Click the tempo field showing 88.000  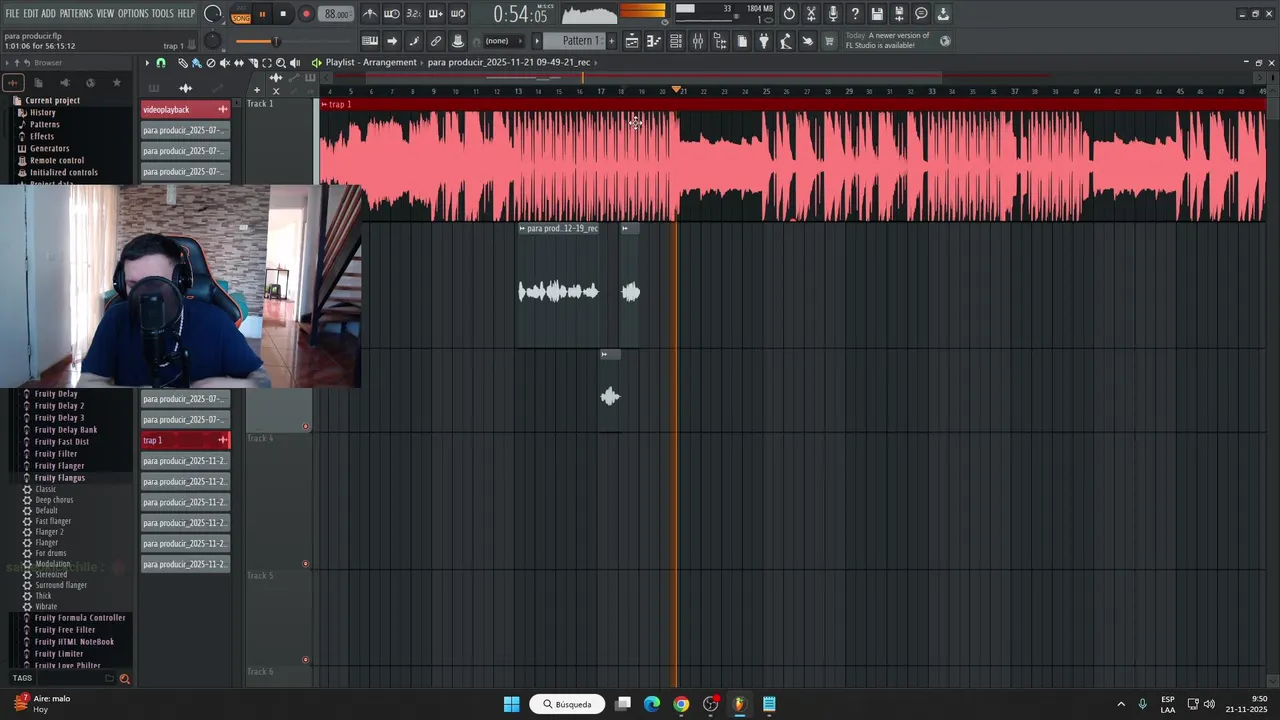[x=337, y=14]
